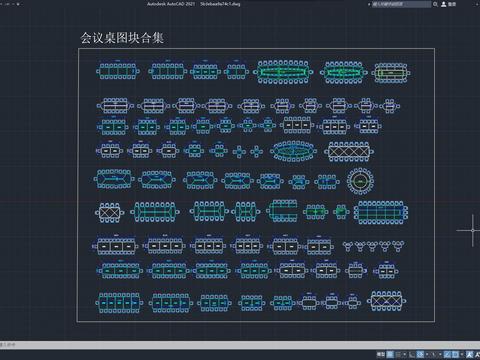Image resolution: width=480 pixels, height=360 pixels.
Task: Expand the object snap settings arrow
Action: point(462,354)
